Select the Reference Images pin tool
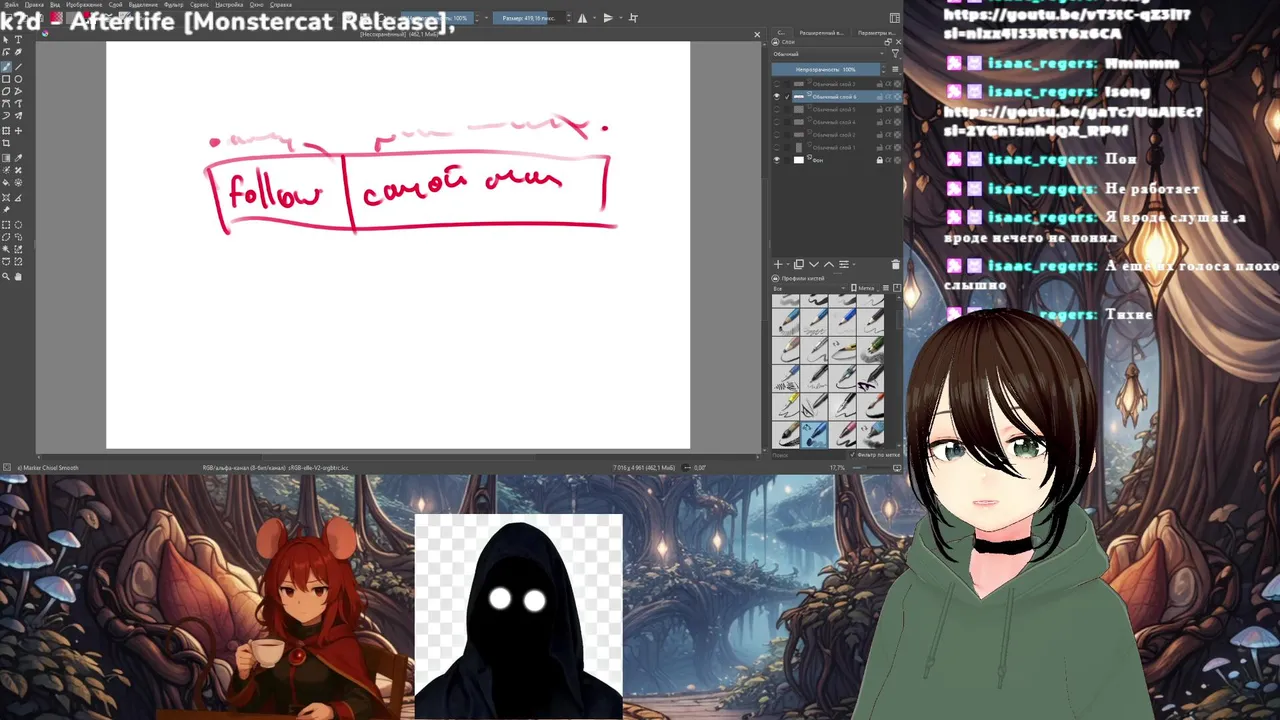This screenshot has height=720, width=1280. (x=6, y=210)
